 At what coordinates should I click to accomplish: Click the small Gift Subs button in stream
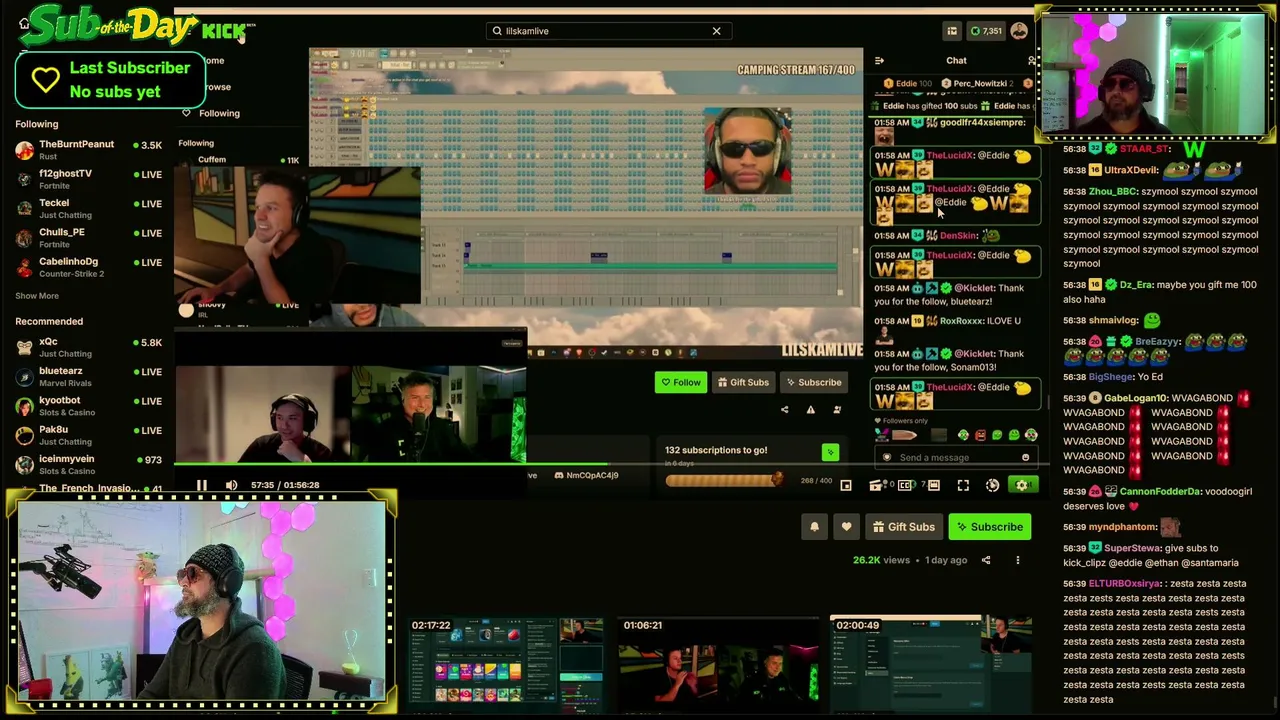tap(741, 382)
